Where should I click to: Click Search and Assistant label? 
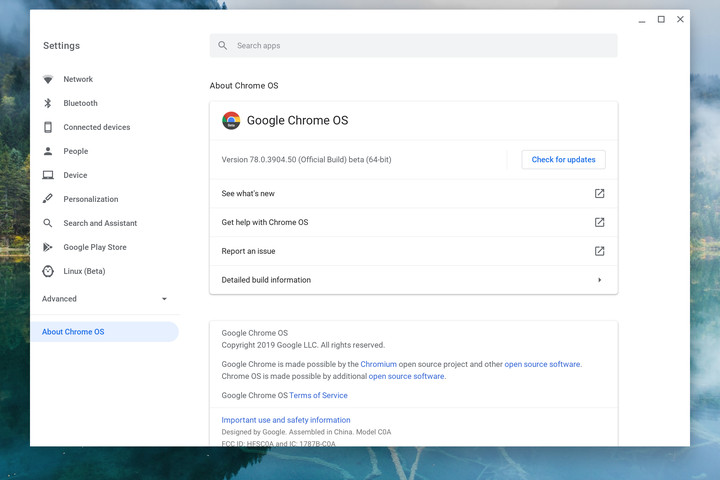(x=100, y=223)
